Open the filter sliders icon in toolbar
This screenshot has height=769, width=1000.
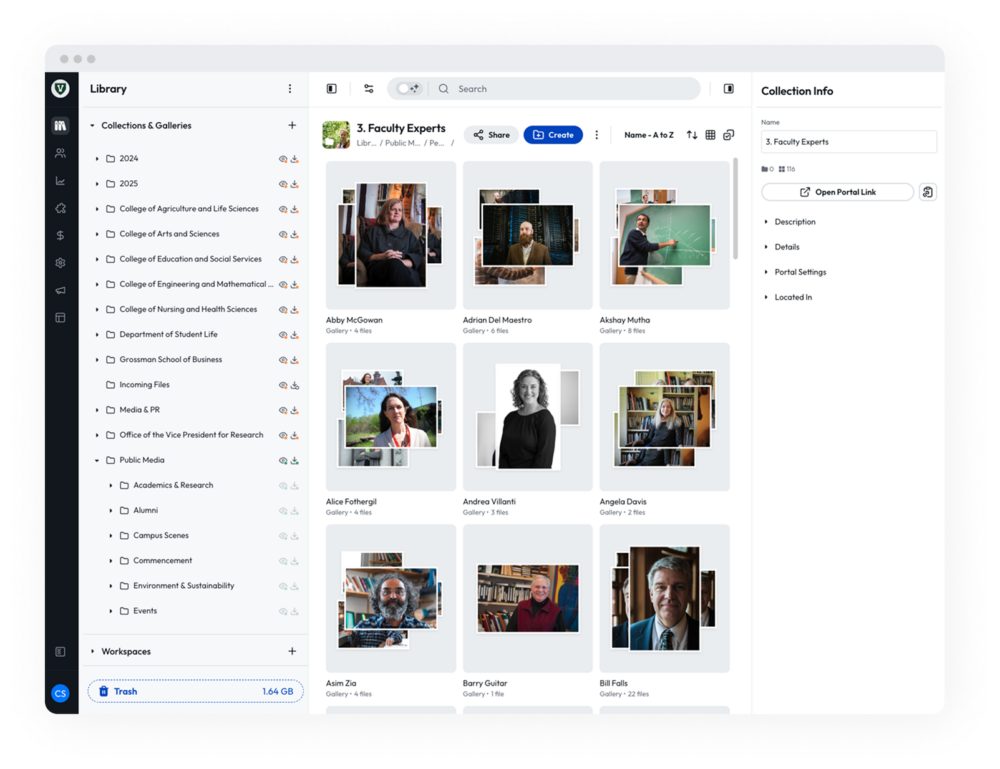point(369,89)
